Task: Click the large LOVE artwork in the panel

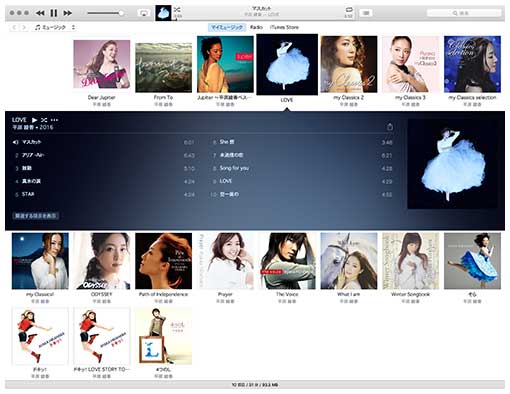Action: point(452,164)
